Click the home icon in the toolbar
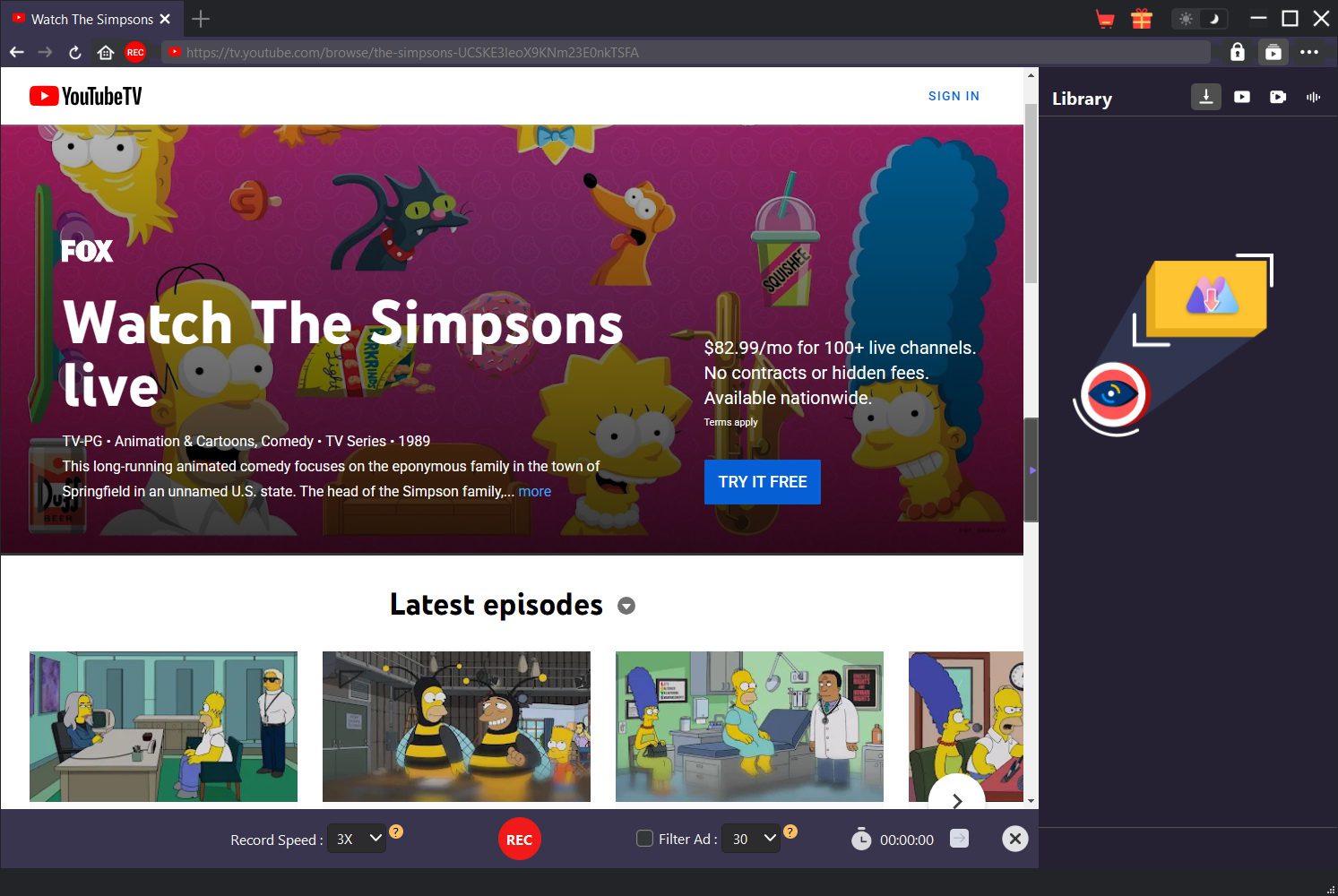The height and width of the screenshot is (896, 1338). pos(105,53)
